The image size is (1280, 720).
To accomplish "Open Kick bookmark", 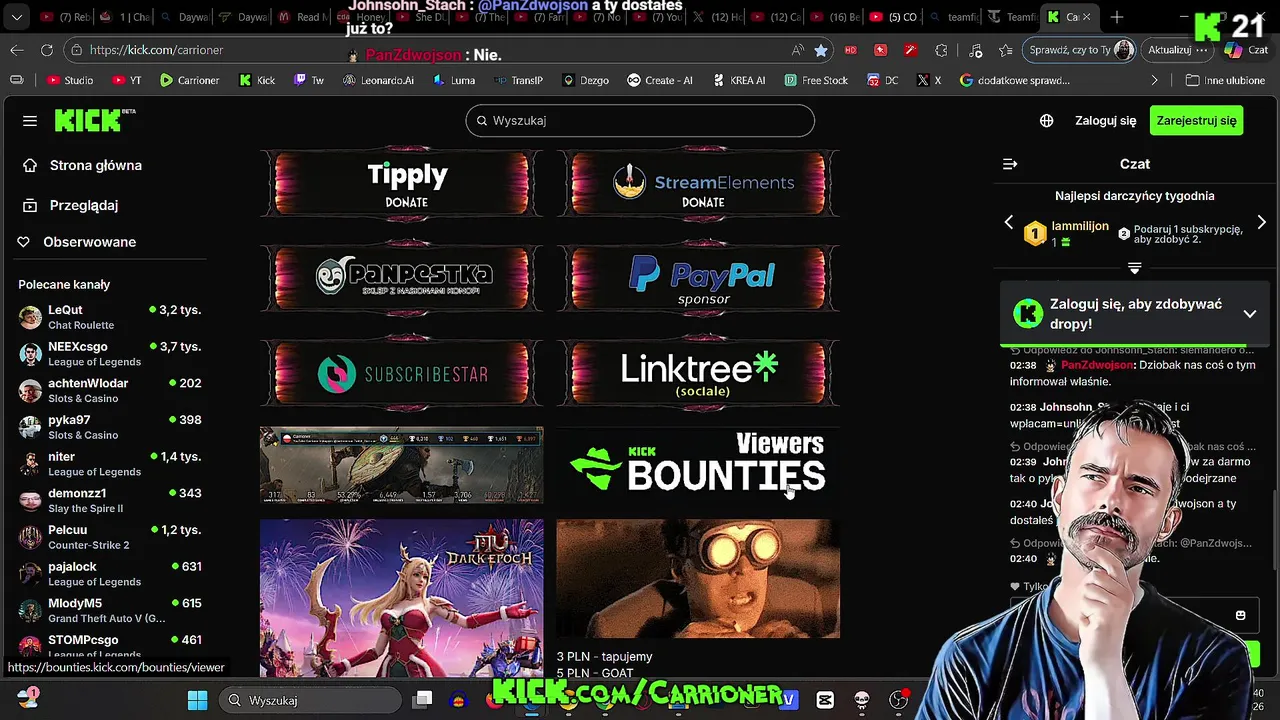I will coord(257,80).
